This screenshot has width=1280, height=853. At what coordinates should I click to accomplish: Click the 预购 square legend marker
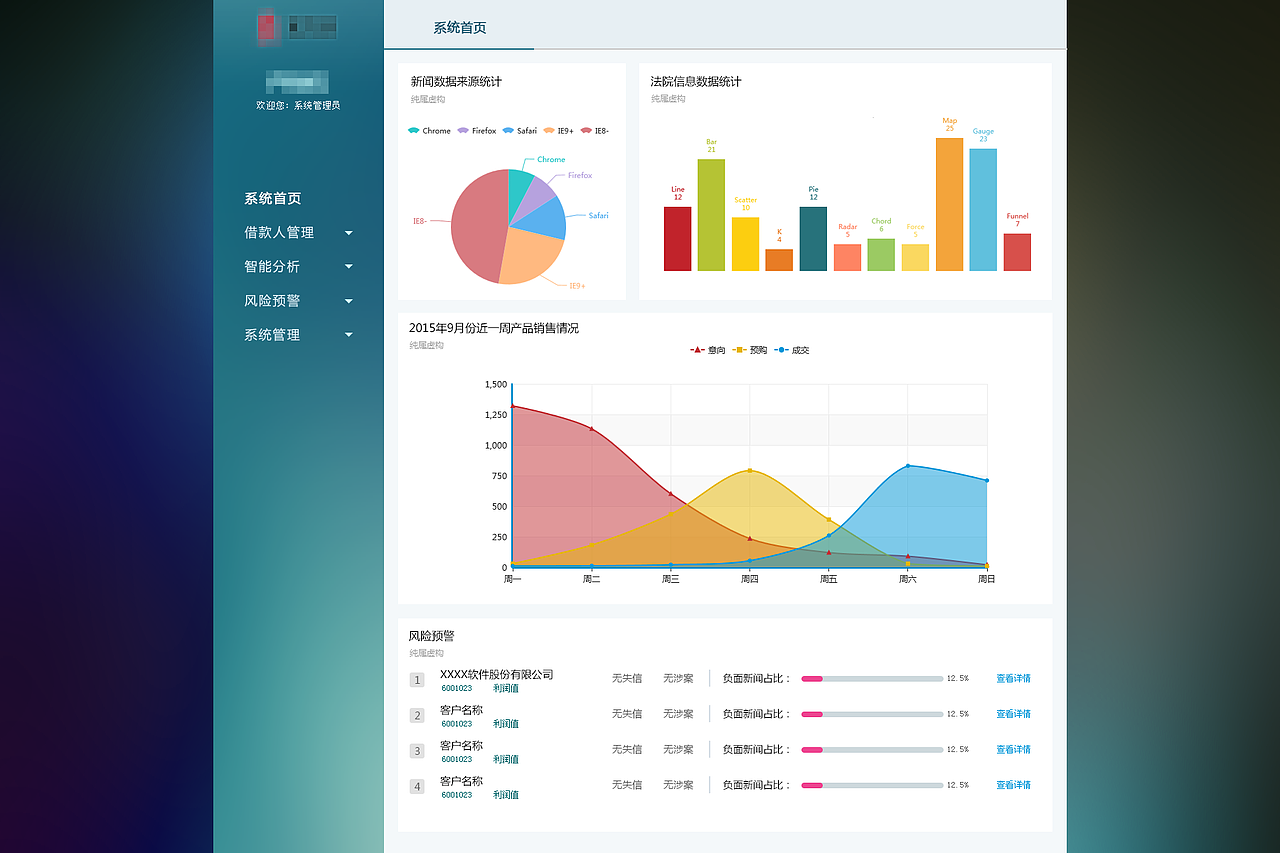(x=740, y=349)
